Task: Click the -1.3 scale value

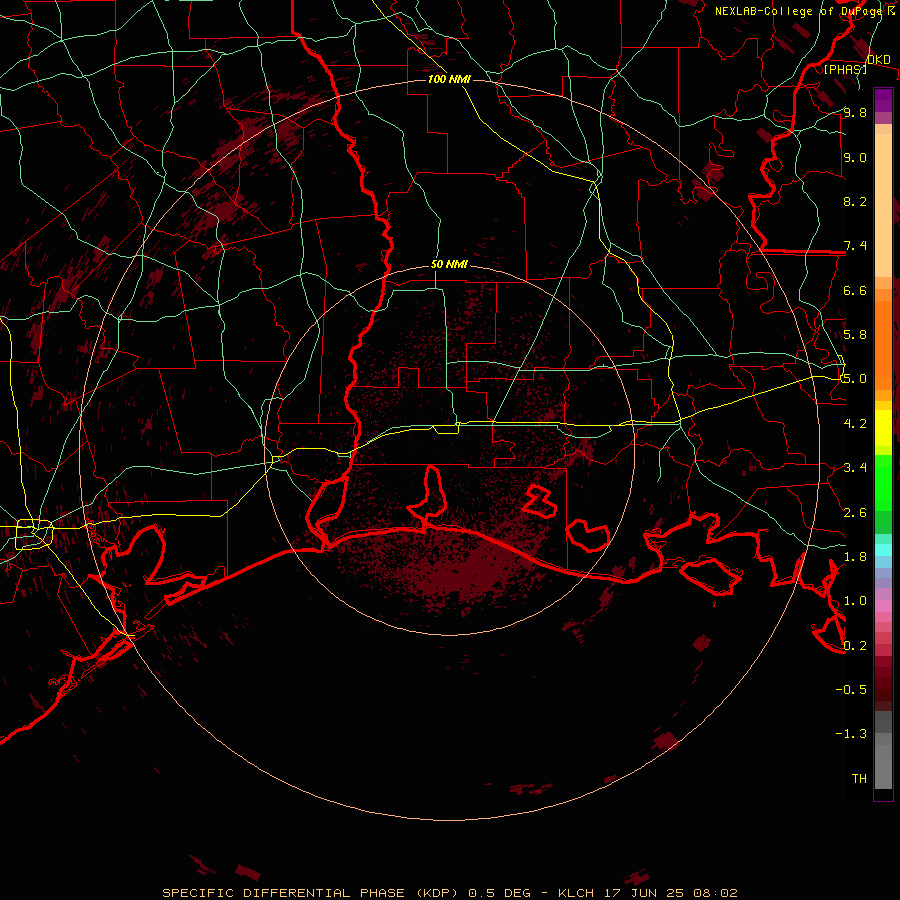Action: tap(851, 734)
